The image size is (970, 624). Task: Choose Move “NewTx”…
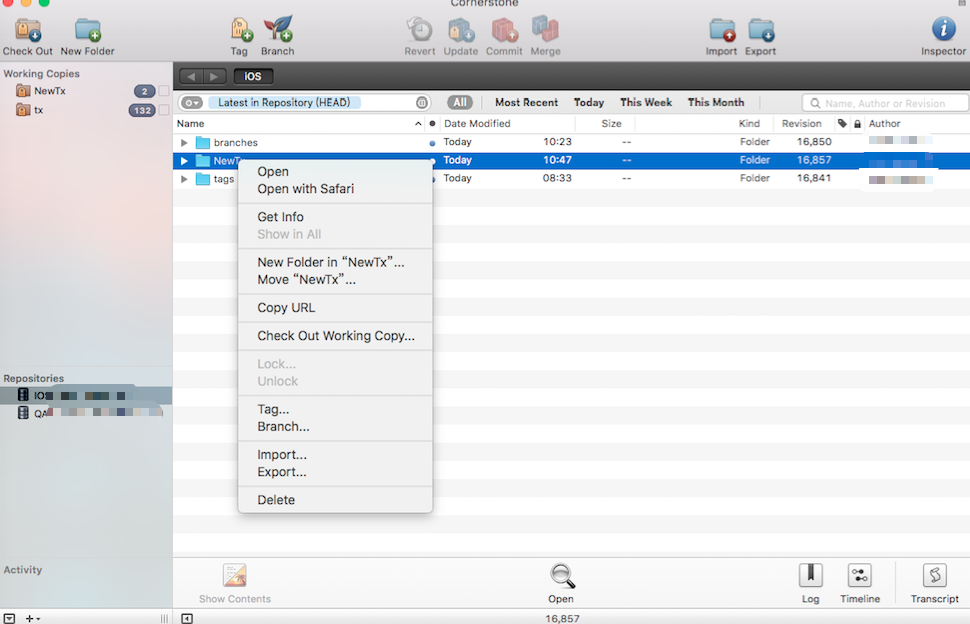click(335, 280)
